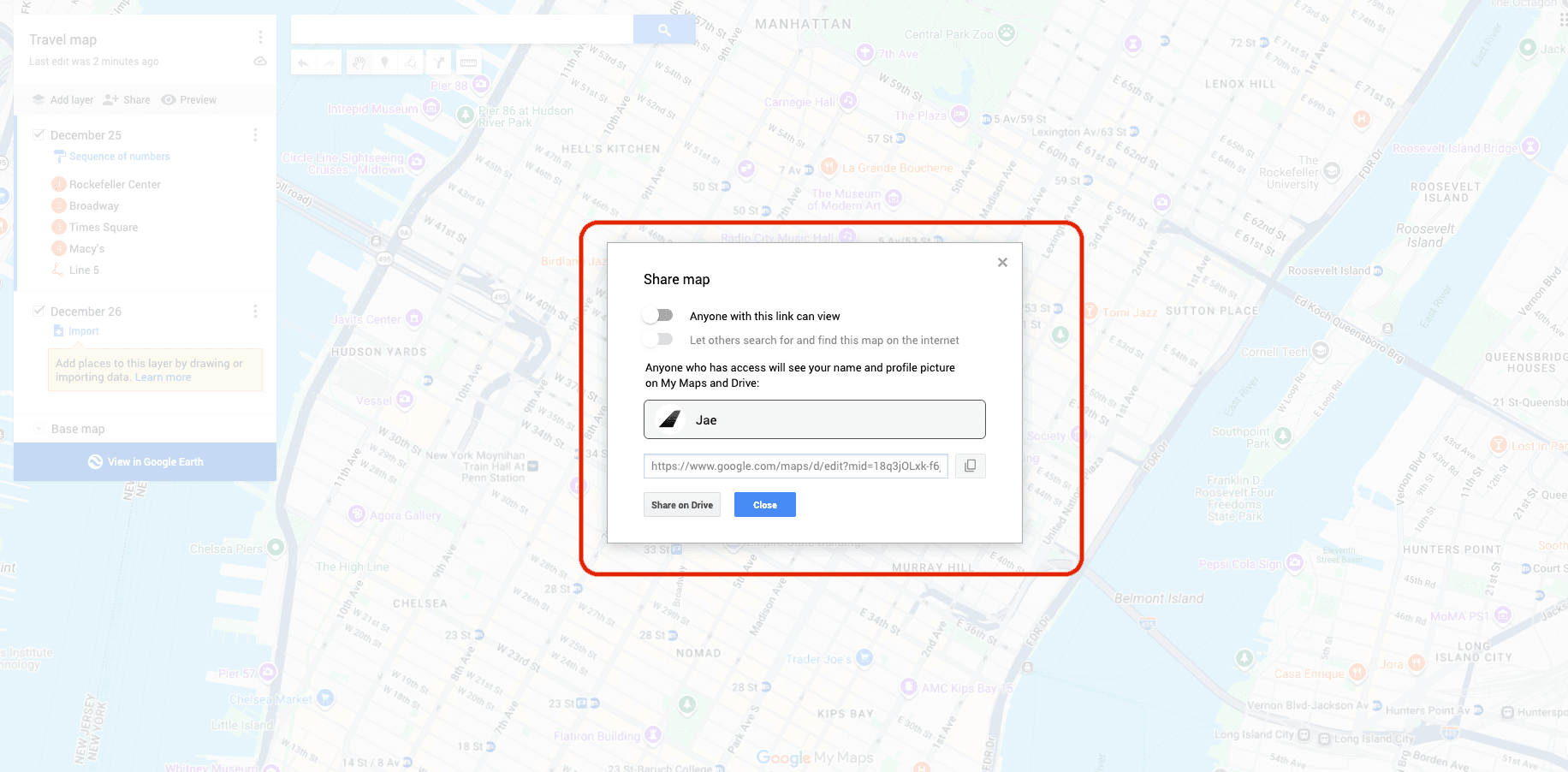Click the Javits Center map marker
Screen dimensions: 1568x772
[x=414, y=318]
